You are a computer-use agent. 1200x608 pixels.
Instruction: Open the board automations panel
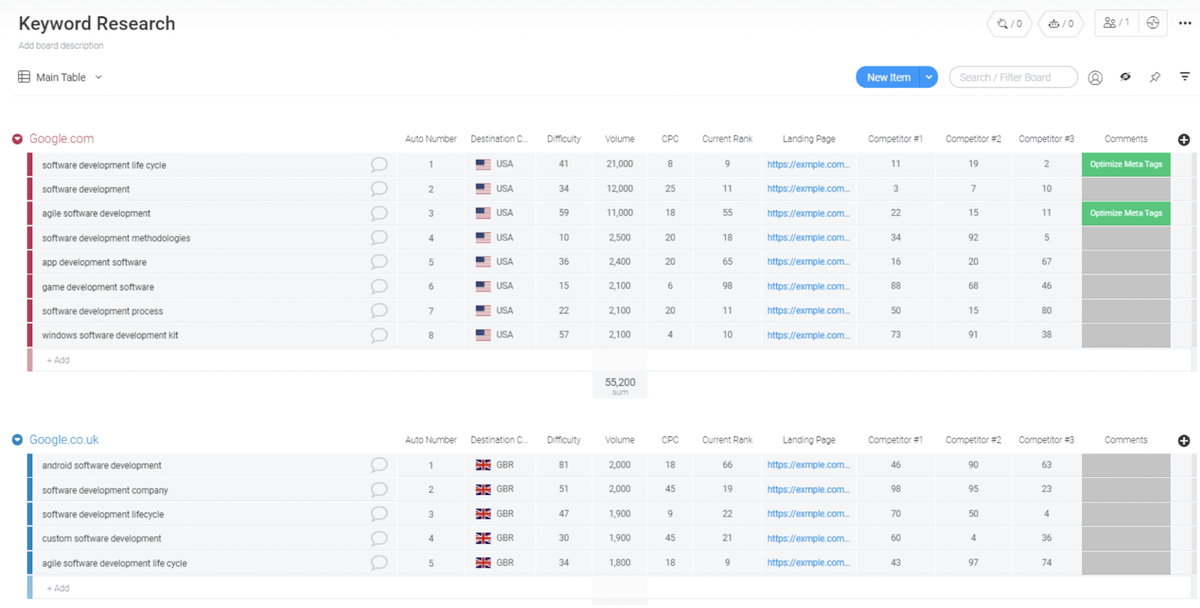pyautogui.click(x=1060, y=23)
